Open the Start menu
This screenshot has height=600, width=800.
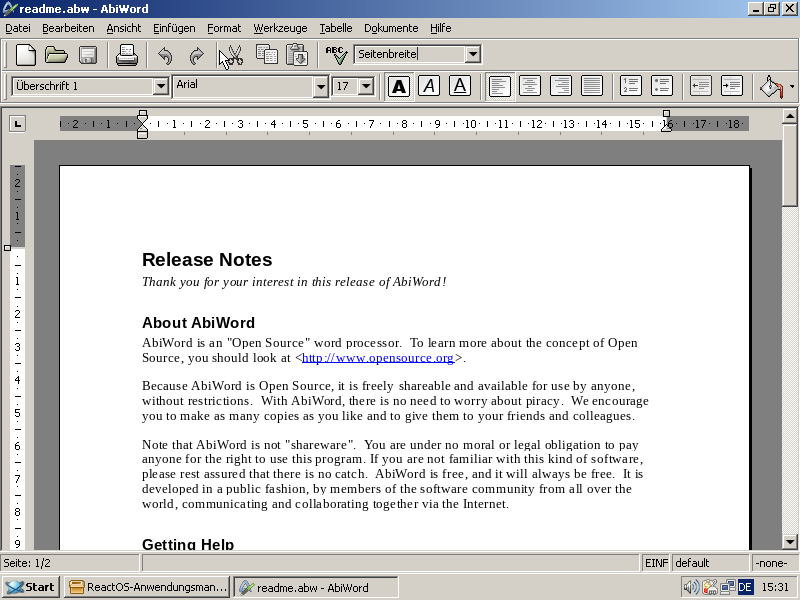31,587
